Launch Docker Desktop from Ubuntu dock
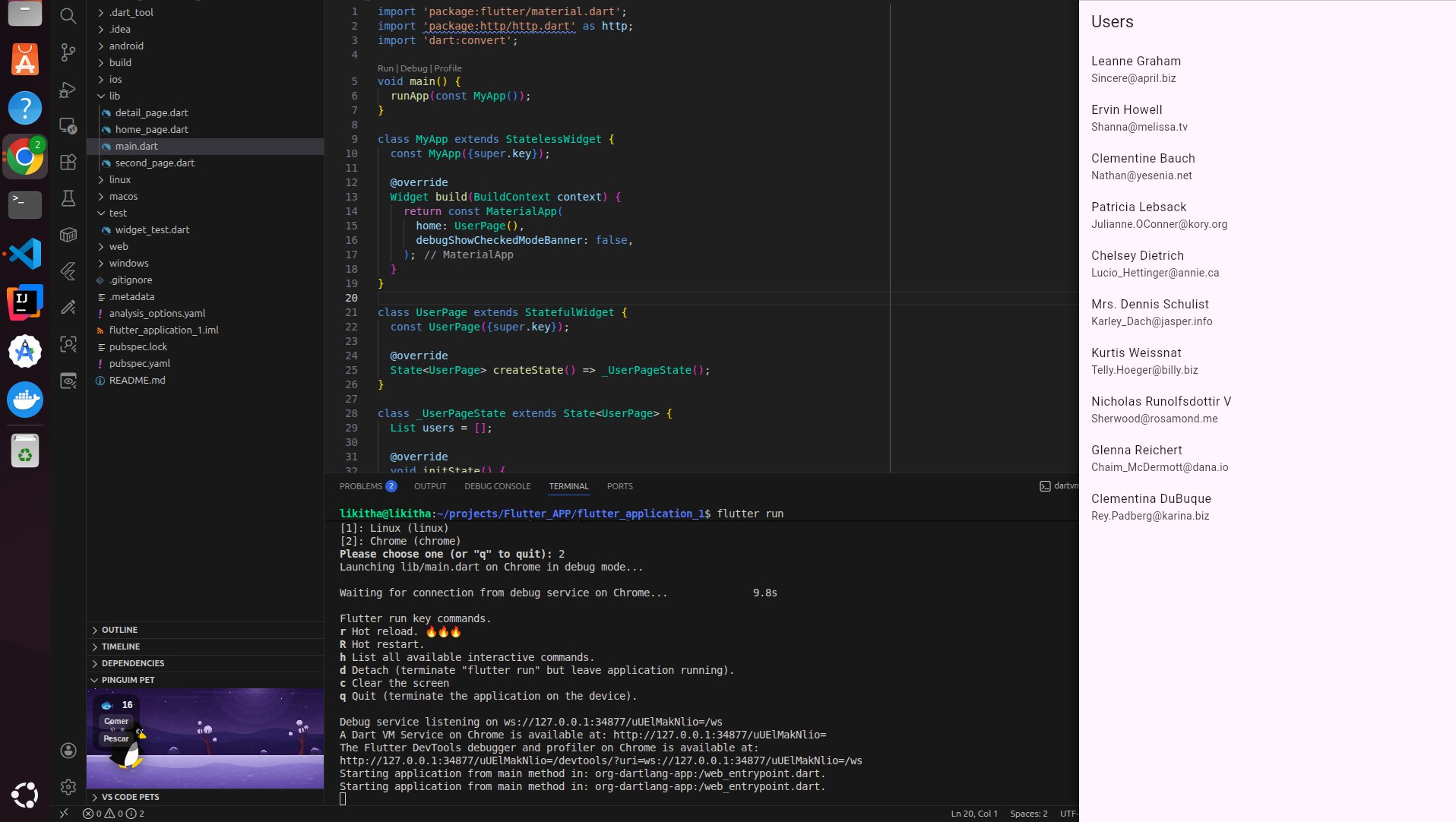The width and height of the screenshot is (1456, 822). 25,400
